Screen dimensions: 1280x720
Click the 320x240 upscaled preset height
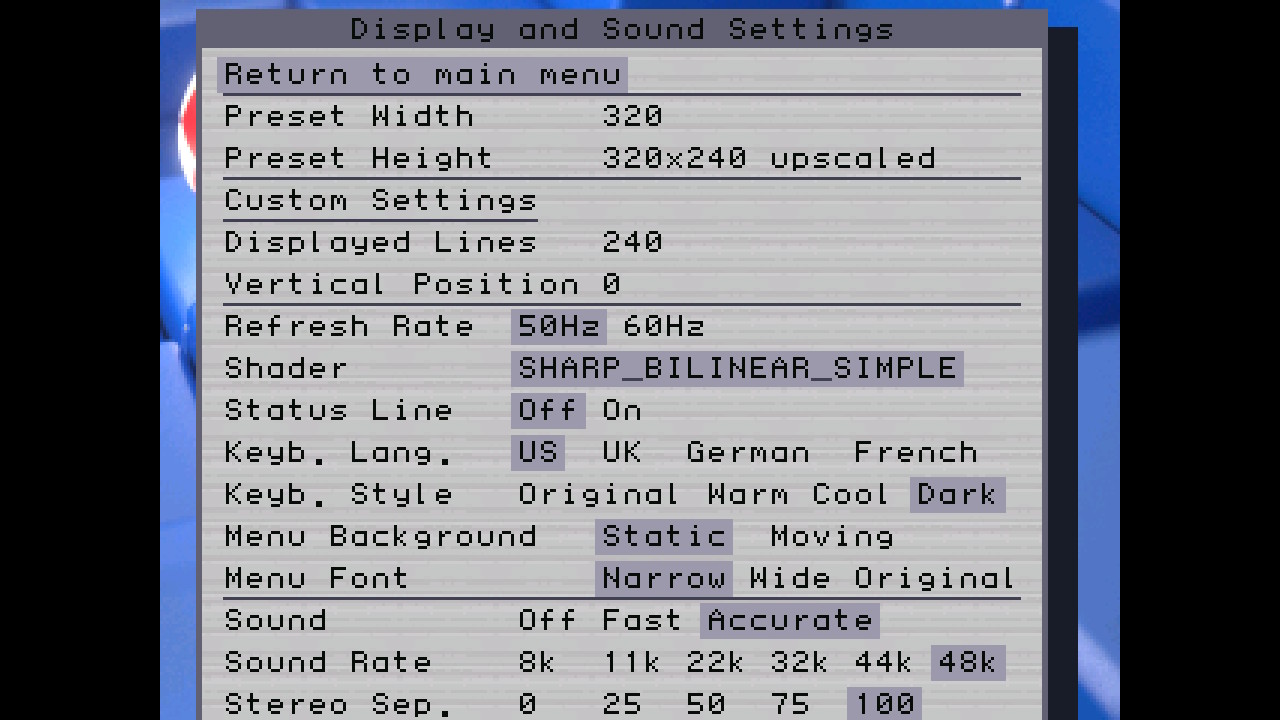(x=769, y=158)
